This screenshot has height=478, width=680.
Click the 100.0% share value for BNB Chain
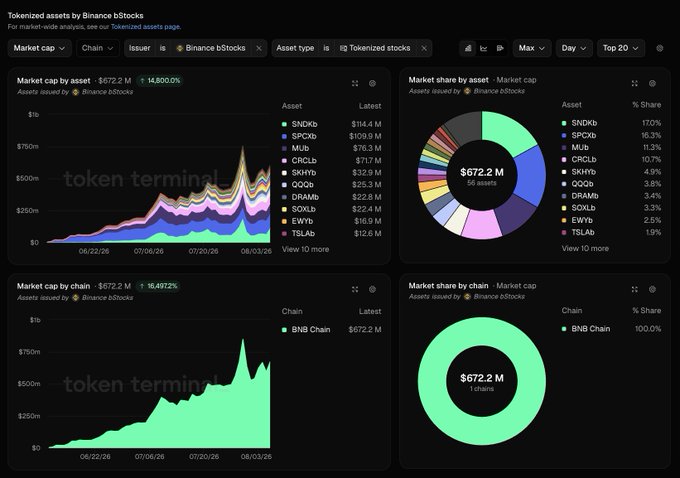click(x=648, y=329)
